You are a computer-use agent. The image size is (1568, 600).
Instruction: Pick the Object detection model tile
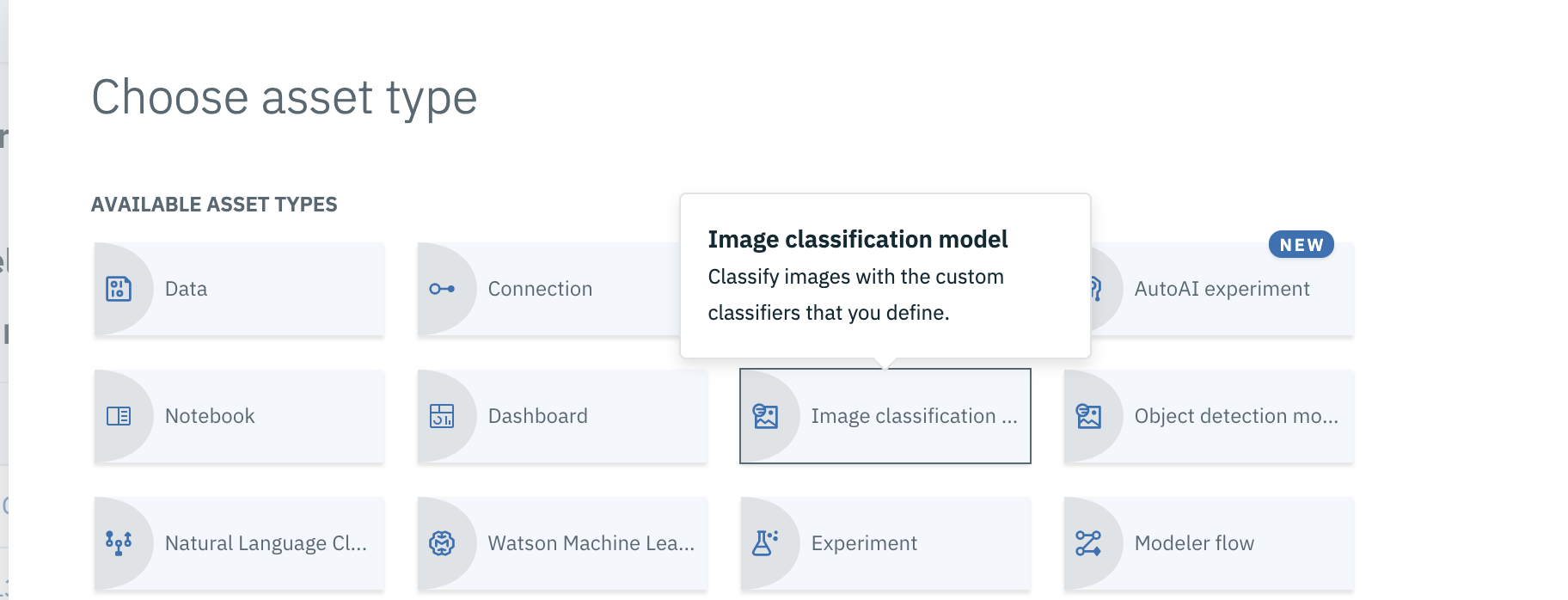coord(1234,416)
